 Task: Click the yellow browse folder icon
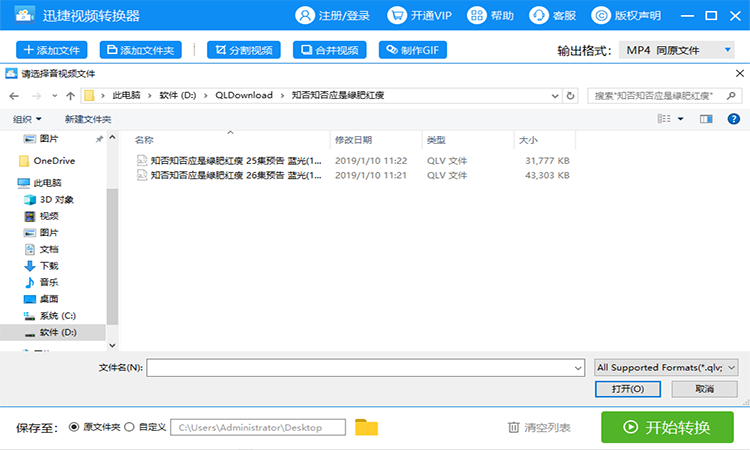pyautogui.click(x=366, y=427)
